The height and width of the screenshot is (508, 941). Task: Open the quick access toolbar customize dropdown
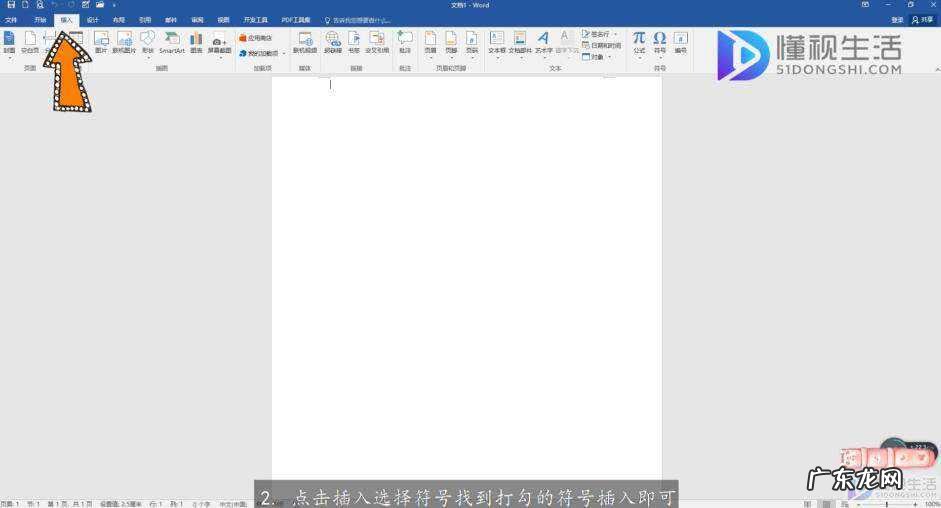coord(113,5)
